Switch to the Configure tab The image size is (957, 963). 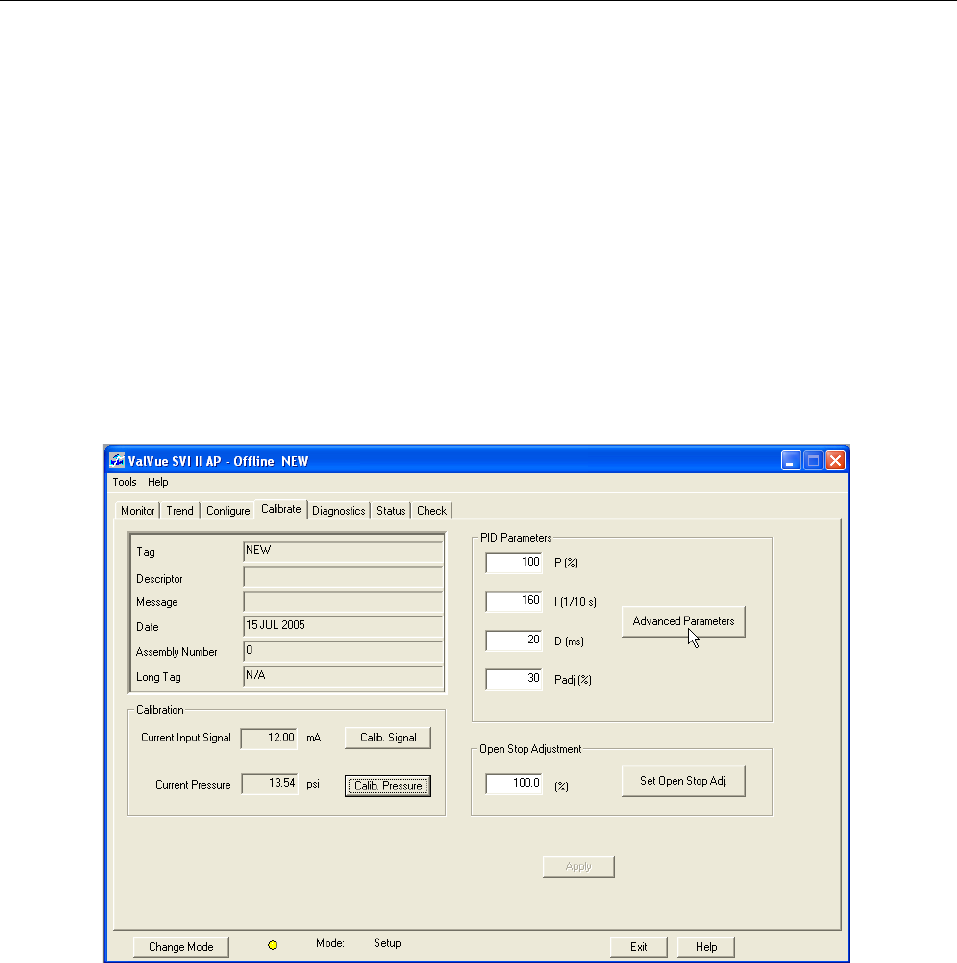[x=228, y=510]
